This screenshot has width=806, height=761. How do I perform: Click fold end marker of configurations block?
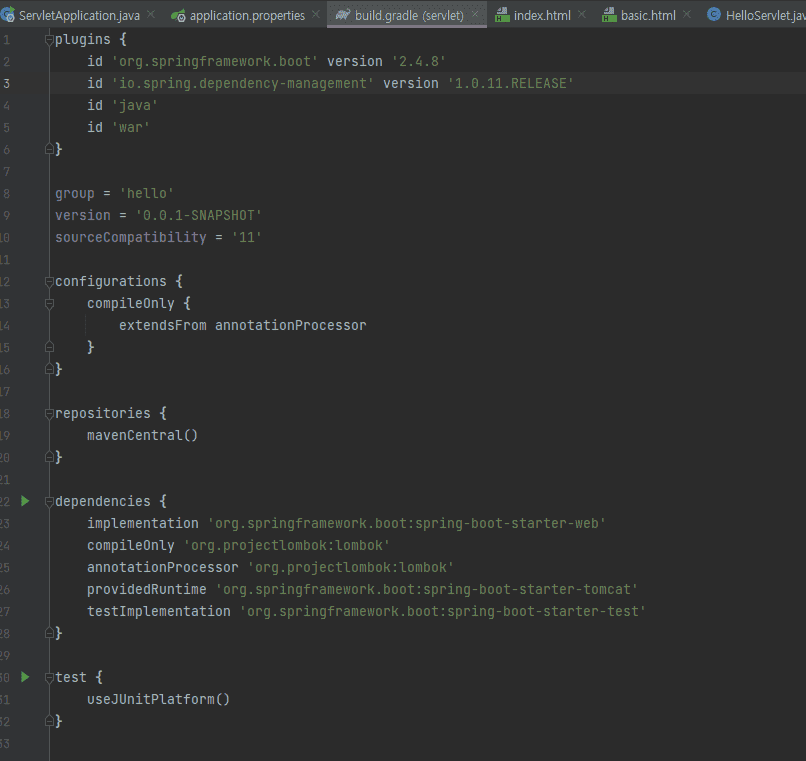click(x=49, y=369)
